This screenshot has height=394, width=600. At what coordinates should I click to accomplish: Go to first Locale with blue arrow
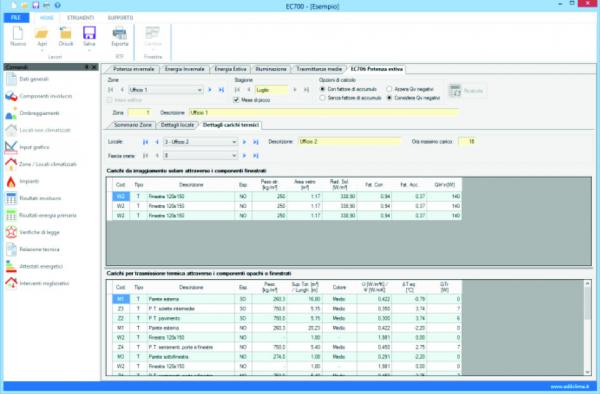145,142
